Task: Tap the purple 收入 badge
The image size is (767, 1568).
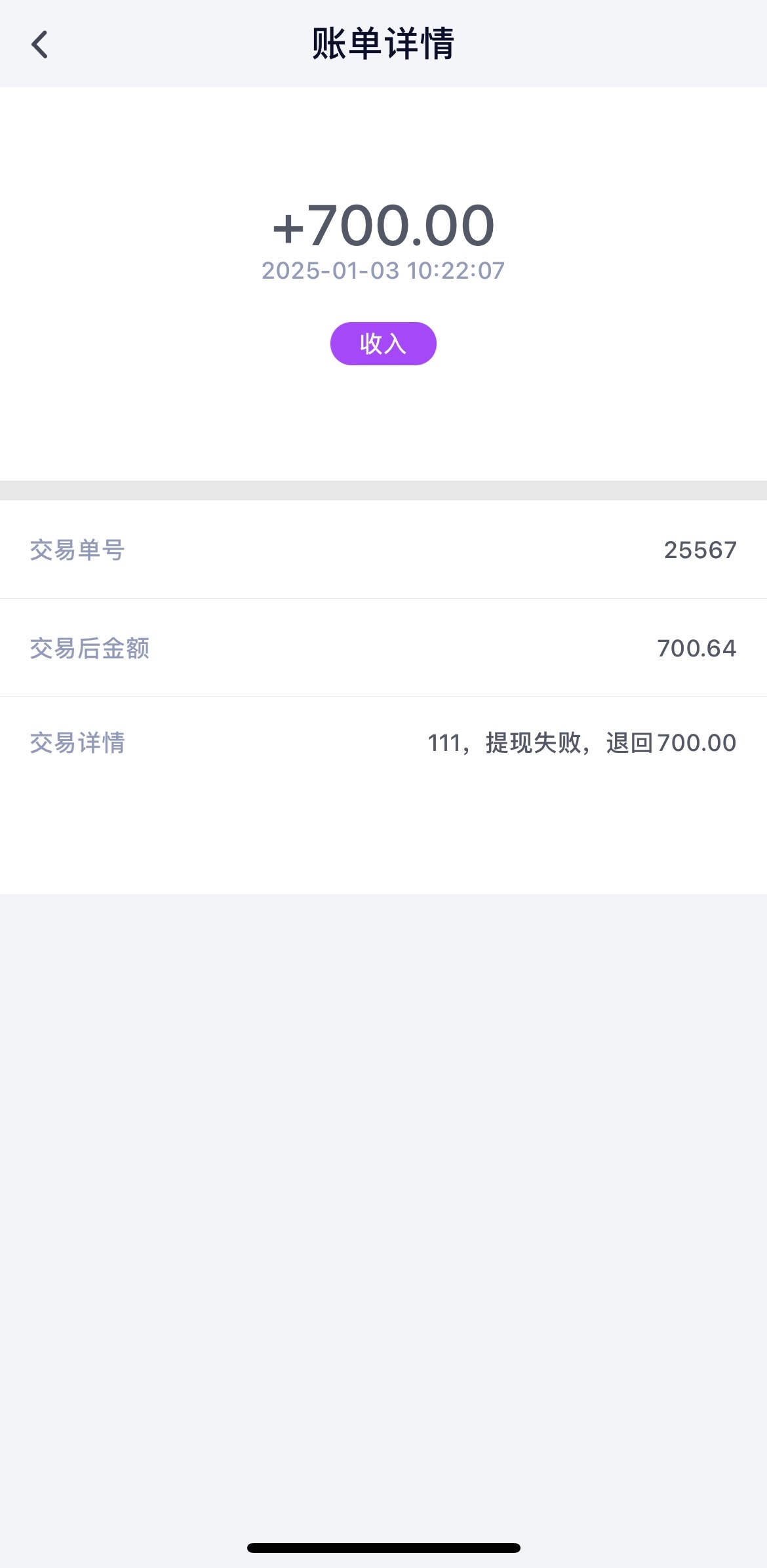Action: click(x=383, y=344)
